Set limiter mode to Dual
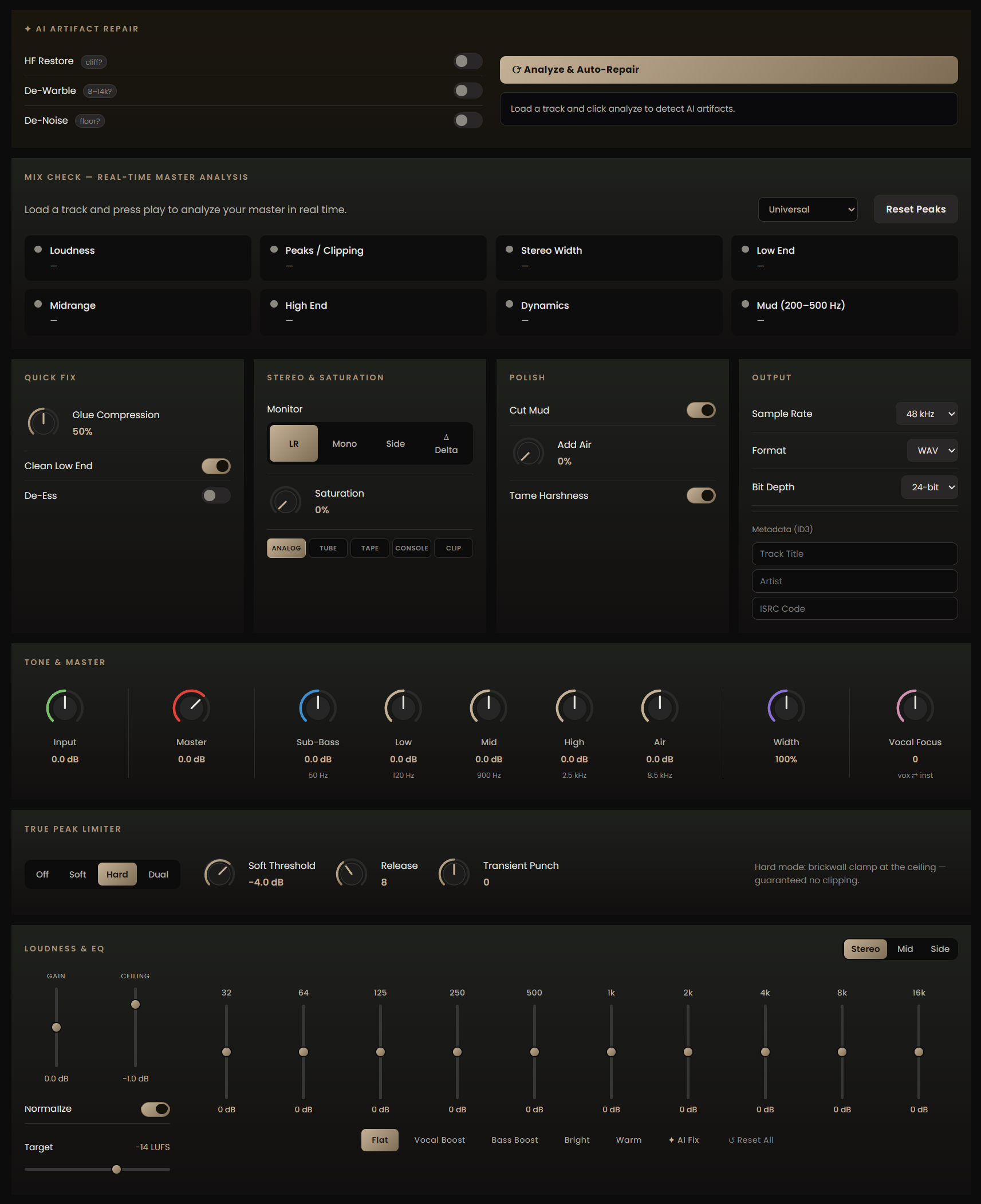This screenshot has width=981, height=1204. coord(159,875)
